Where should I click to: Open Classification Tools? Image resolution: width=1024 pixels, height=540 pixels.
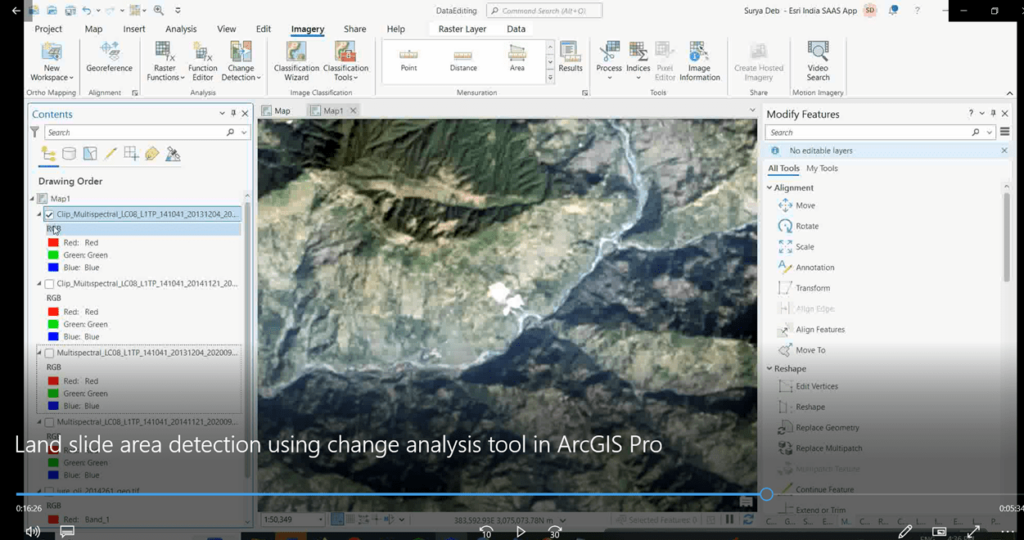click(x=345, y=61)
